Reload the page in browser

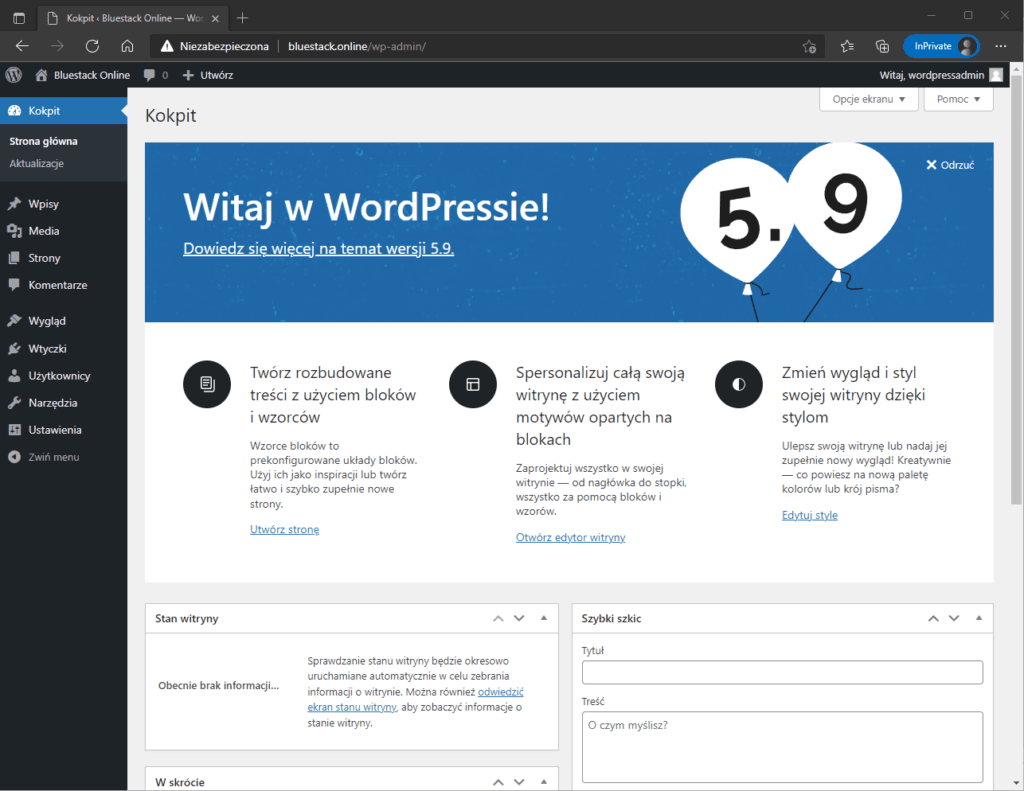92,46
